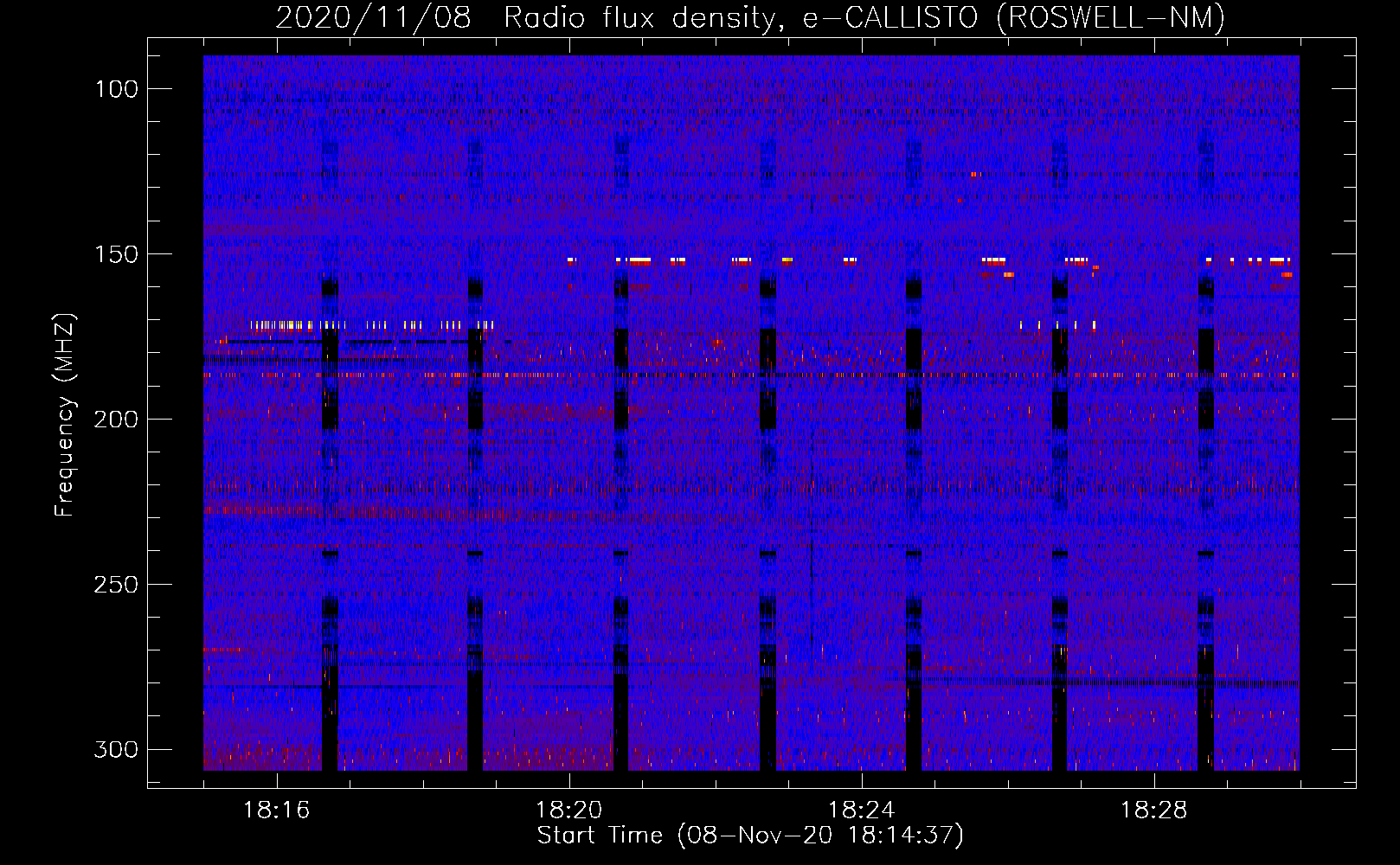
Task: Click the 250 frequency tick label
Action: [116, 585]
